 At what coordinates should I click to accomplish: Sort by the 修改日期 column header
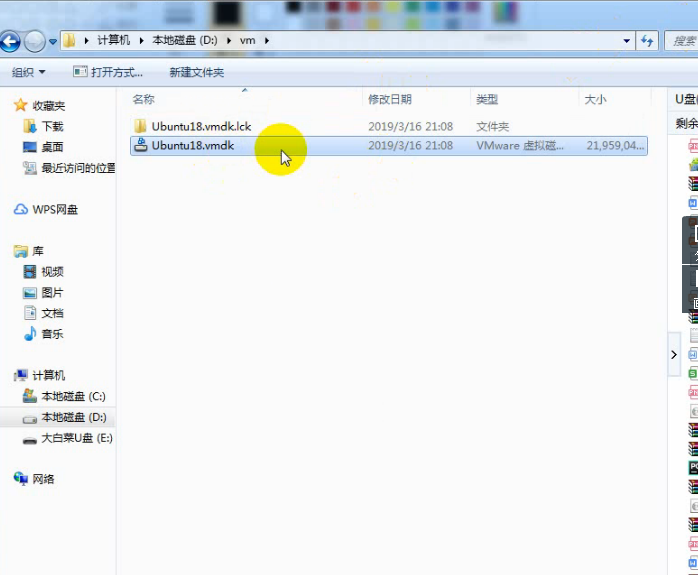pyautogui.click(x=390, y=99)
